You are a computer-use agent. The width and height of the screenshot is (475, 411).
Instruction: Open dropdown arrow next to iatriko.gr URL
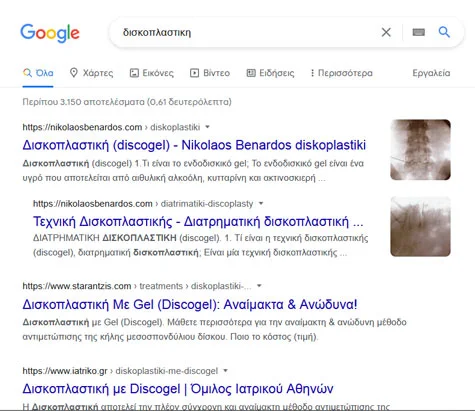(225, 371)
